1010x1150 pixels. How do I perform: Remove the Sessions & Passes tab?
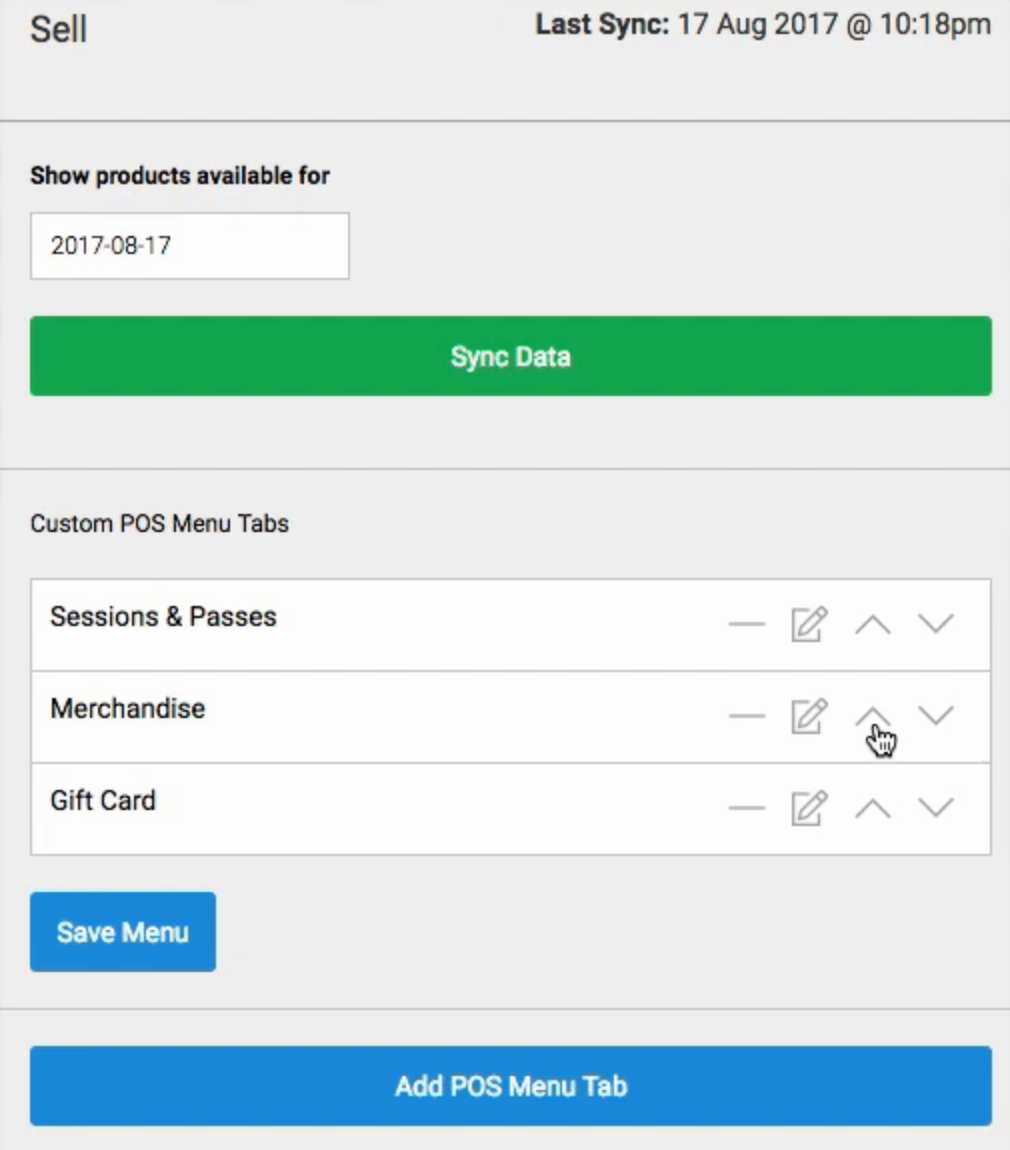(747, 624)
